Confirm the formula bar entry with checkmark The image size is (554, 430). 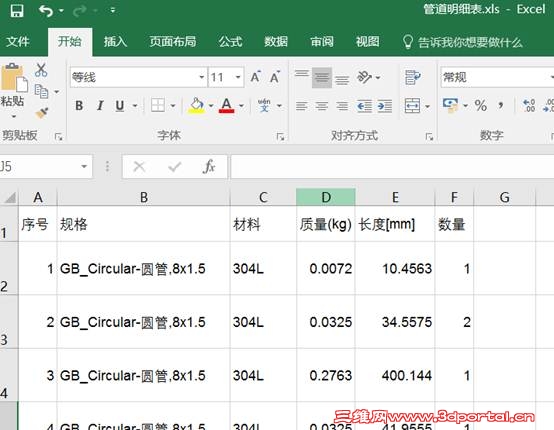174,166
